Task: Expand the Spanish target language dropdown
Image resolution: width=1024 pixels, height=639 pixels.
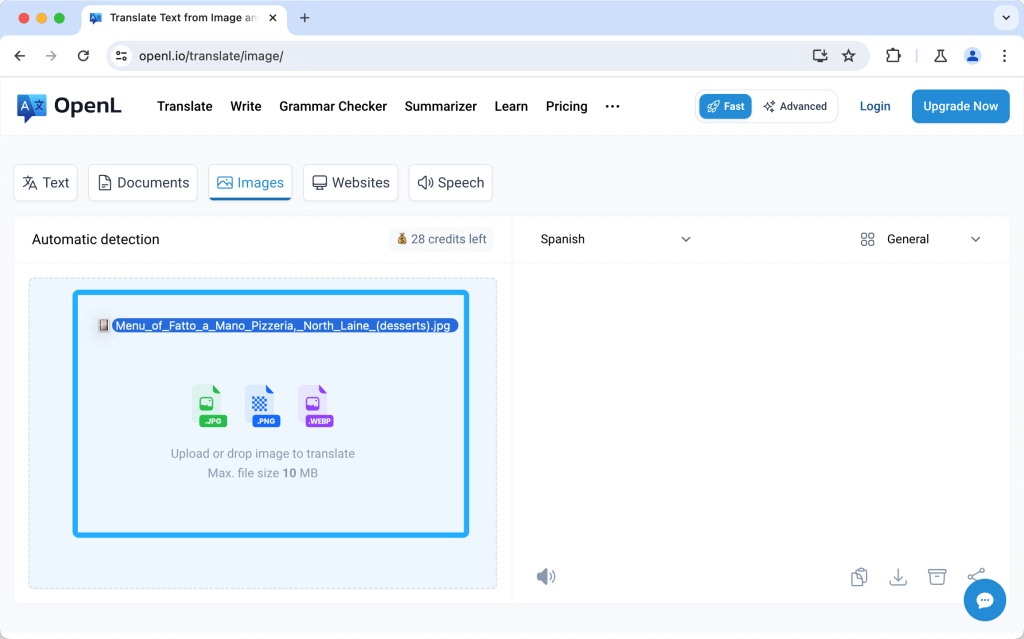Action: (x=615, y=239)
